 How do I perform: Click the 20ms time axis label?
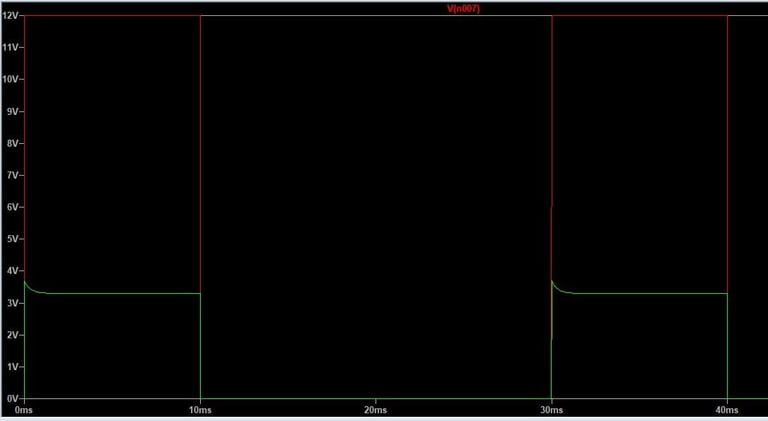click(376, 410)
